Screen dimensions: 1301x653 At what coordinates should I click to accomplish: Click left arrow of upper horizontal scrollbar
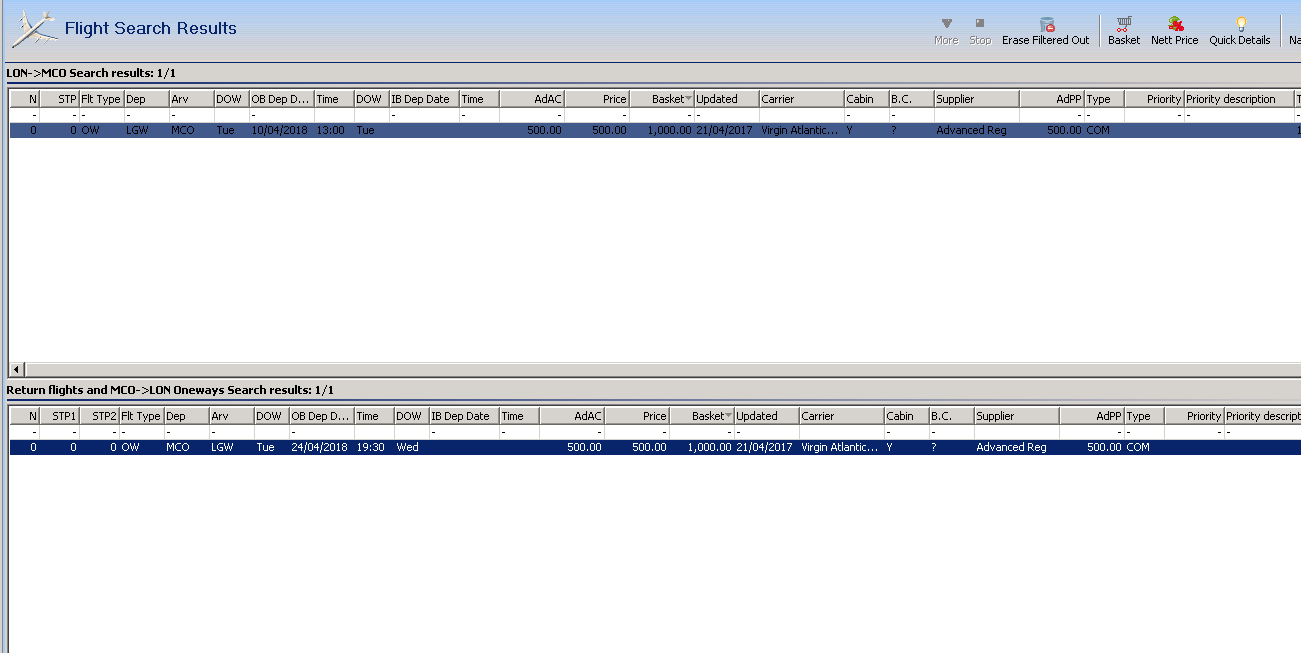(x=15, y=369)
